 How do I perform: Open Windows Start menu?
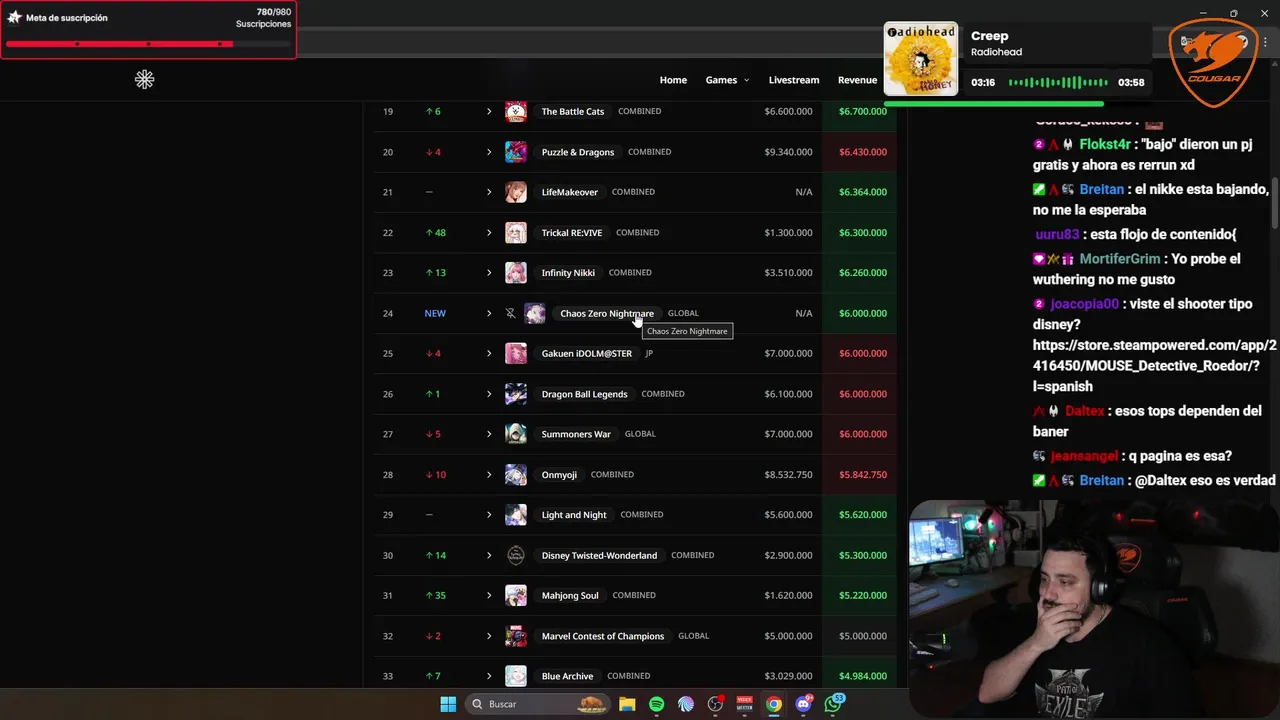448,704
